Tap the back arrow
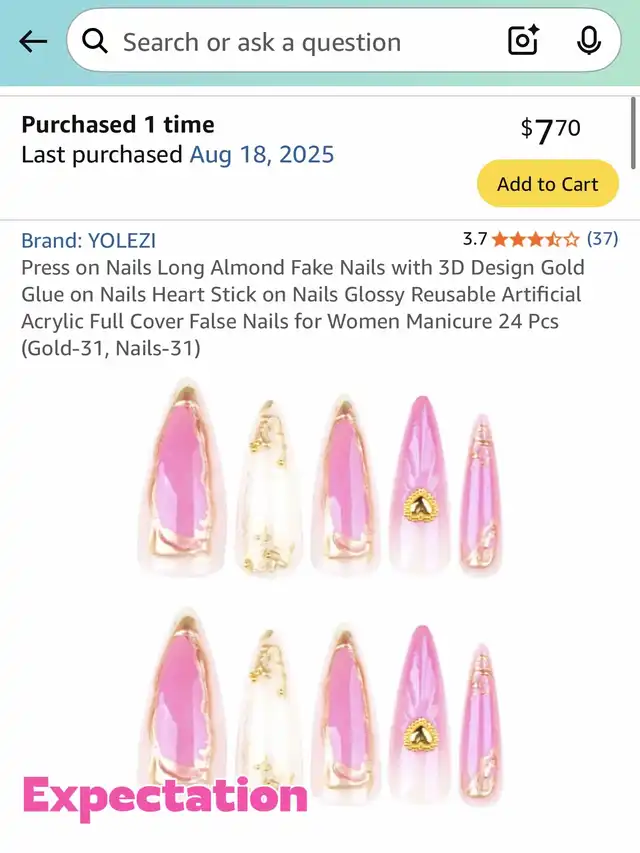Image resolution: width=640 pixels, height=853 pixels. coord(33,41)
